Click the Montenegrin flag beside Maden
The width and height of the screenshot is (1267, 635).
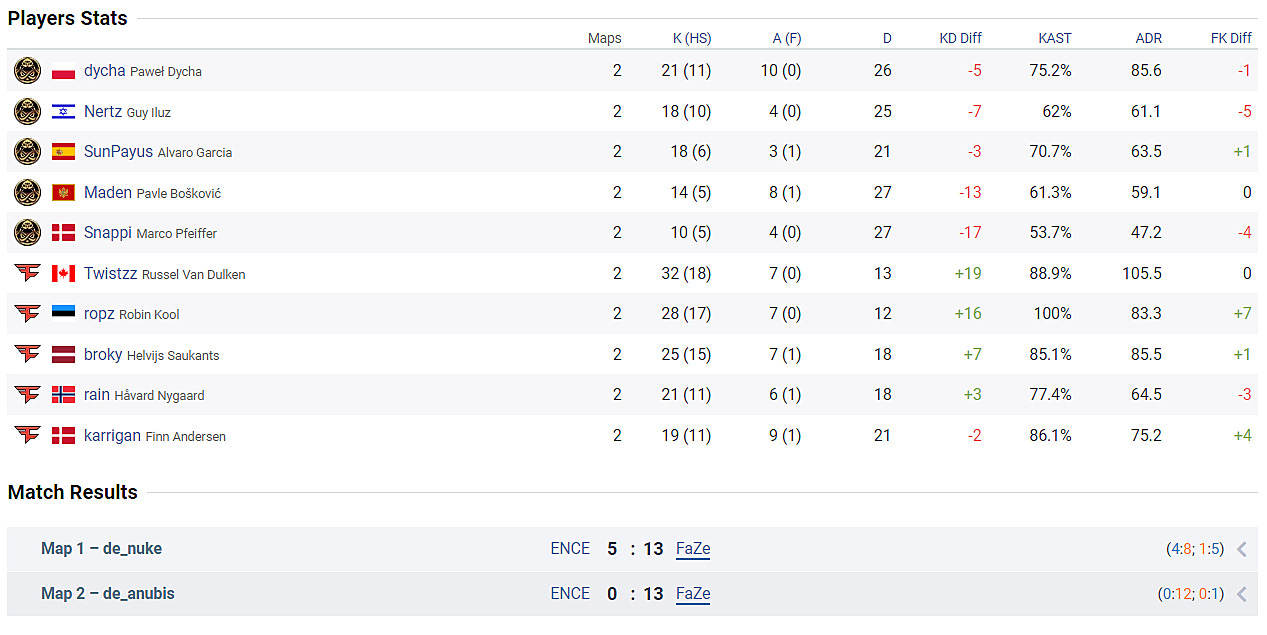[x=63, y=192]
